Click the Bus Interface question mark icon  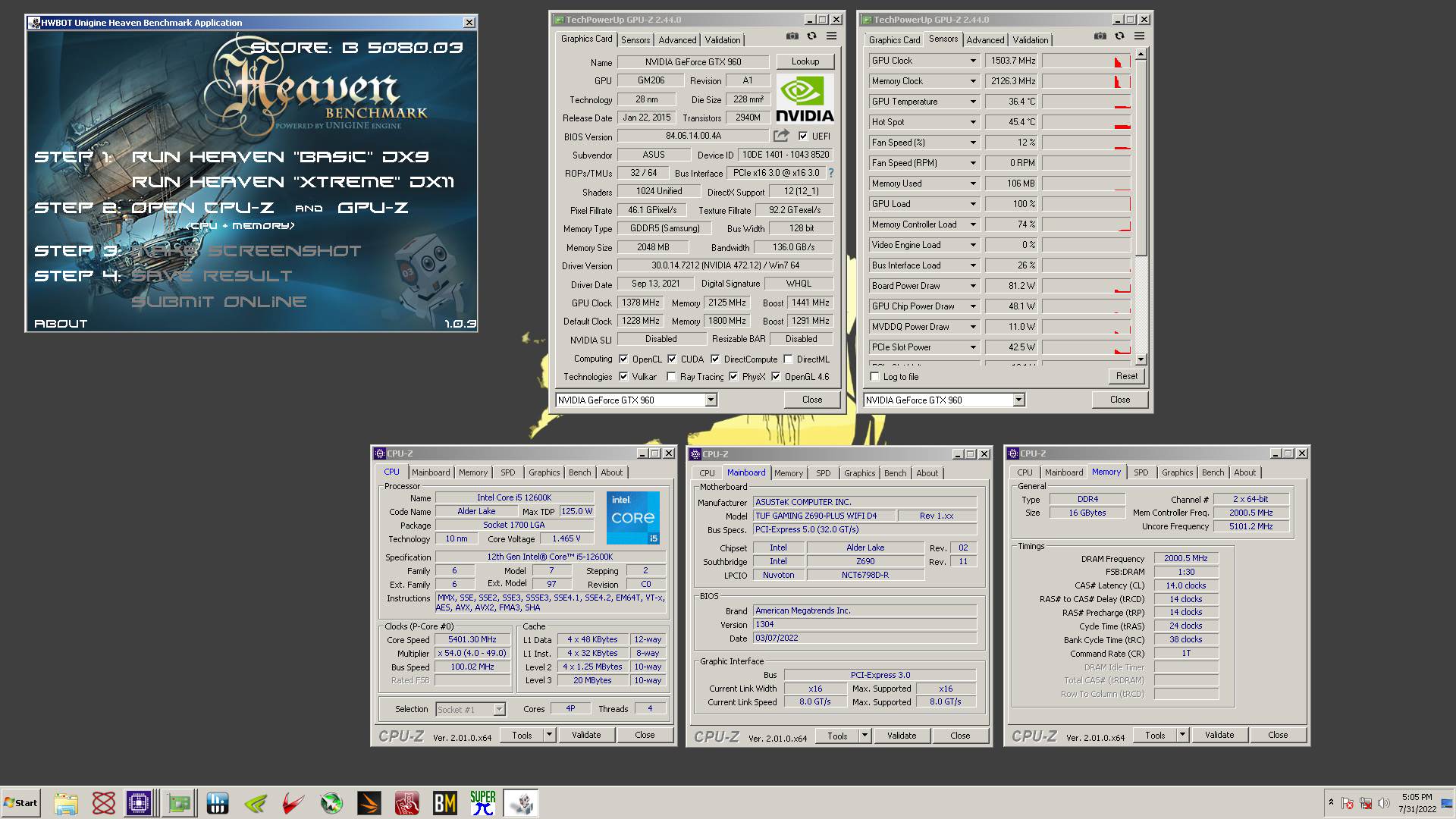tap(830, 173)
